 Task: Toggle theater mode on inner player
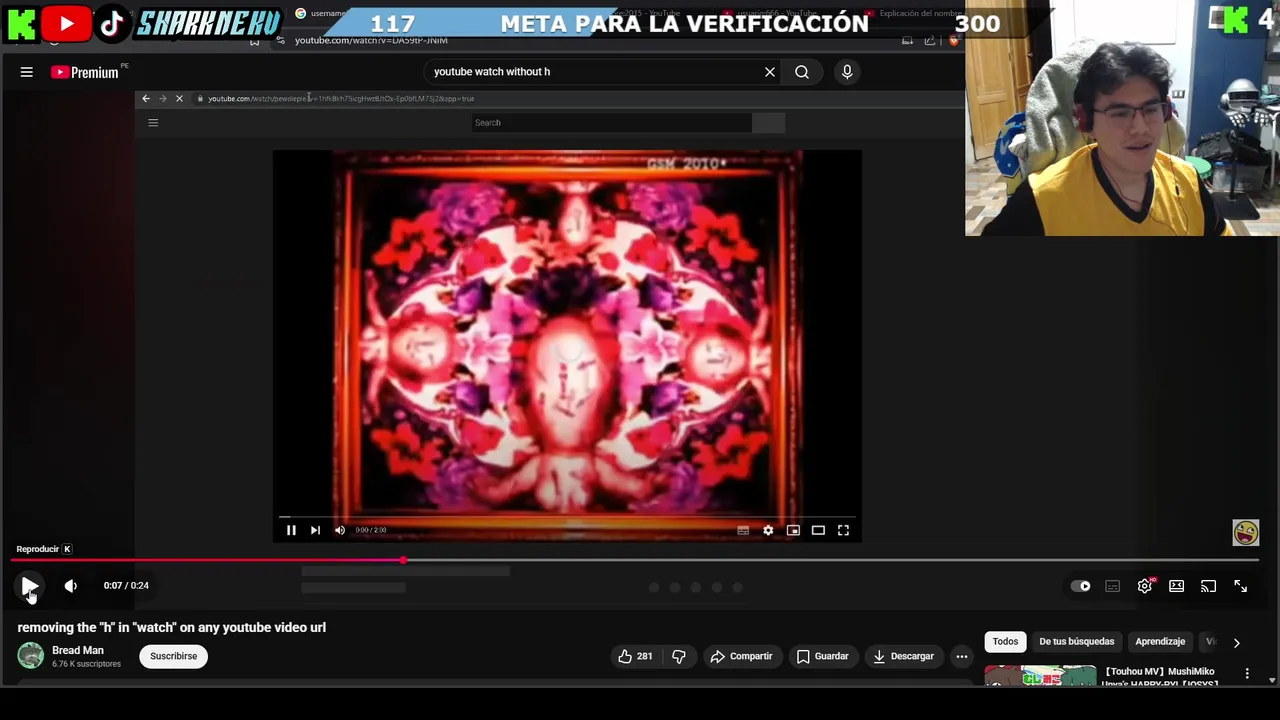coord(818,530)
